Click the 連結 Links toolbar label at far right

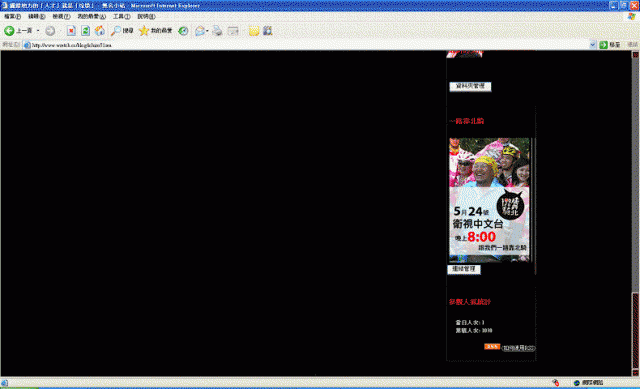(x=632, y=45)
